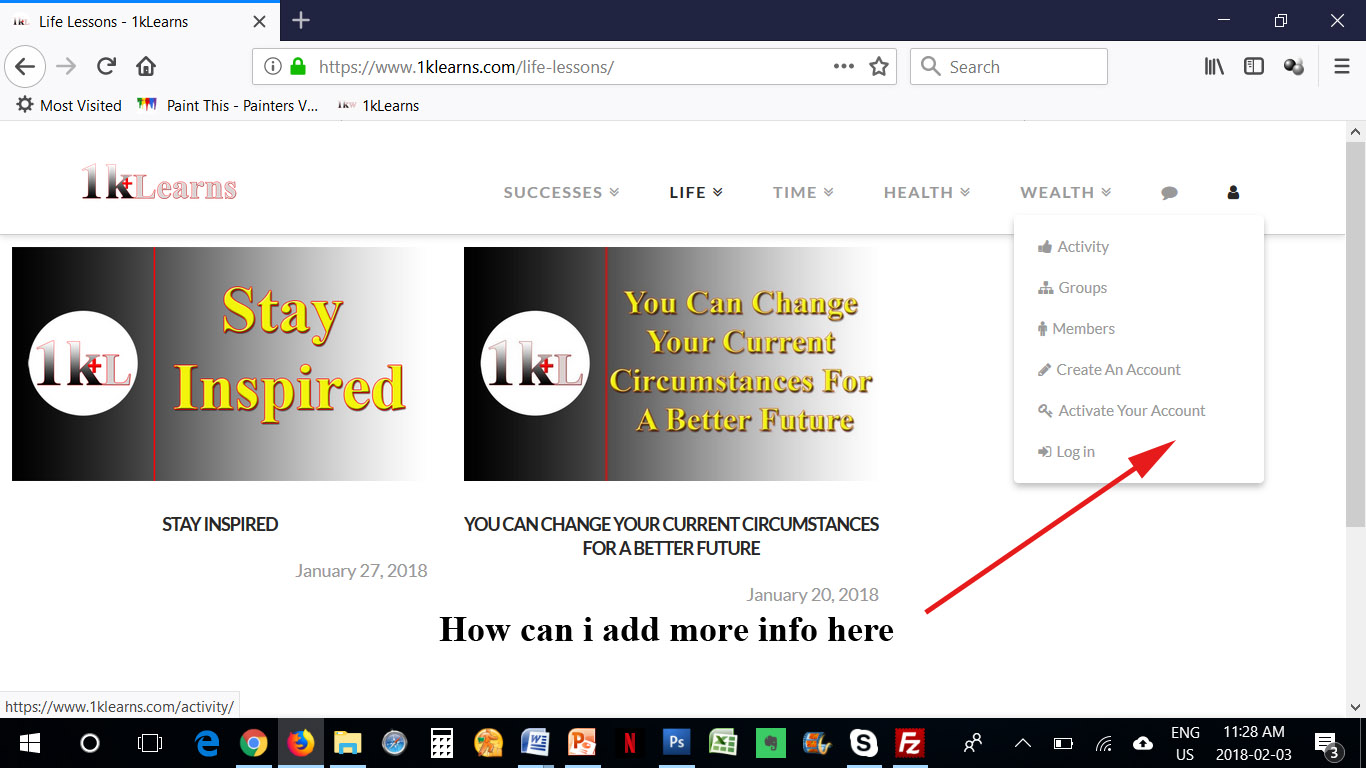Open page actions three-dot menu
This screenshot has width=1366, height=768.
pos(844,67)
